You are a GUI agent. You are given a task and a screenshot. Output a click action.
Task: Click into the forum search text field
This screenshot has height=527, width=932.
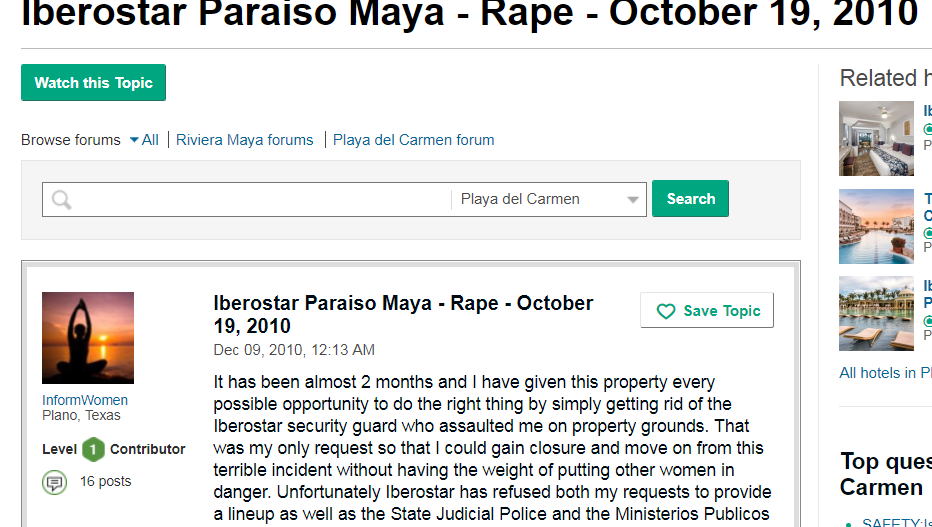point(260,199)
